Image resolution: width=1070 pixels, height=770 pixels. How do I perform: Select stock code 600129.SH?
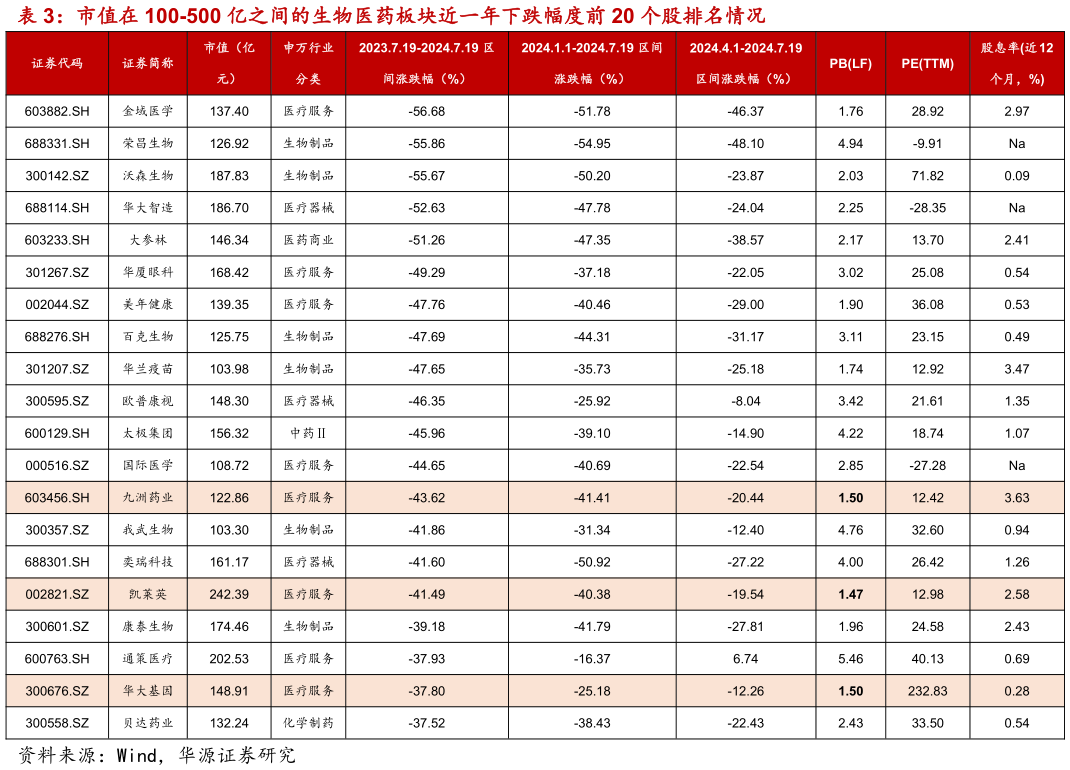pos(57,433)
